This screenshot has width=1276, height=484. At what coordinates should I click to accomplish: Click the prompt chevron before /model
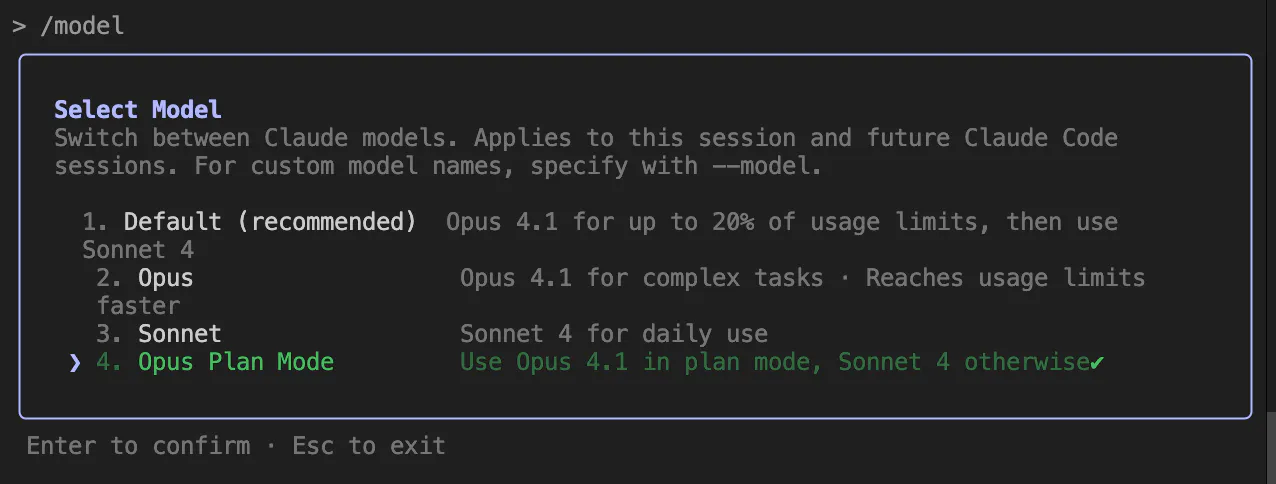tap(18, 26)
